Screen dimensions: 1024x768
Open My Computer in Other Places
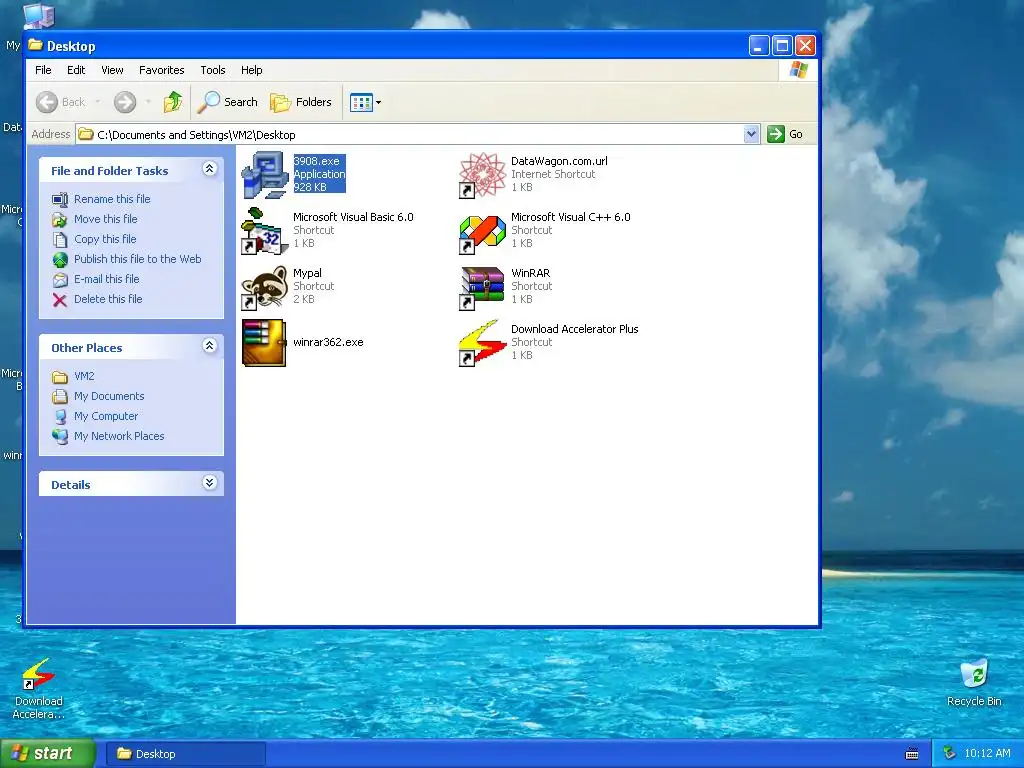pyautogui.click(x=106, y=416)
